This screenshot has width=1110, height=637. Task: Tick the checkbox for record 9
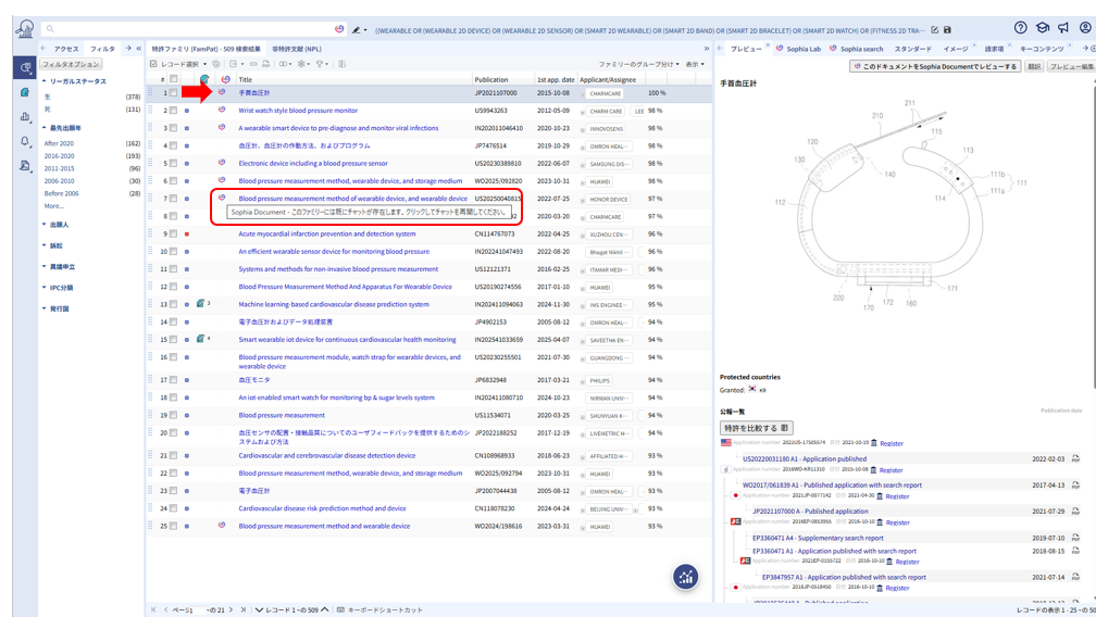173,233
